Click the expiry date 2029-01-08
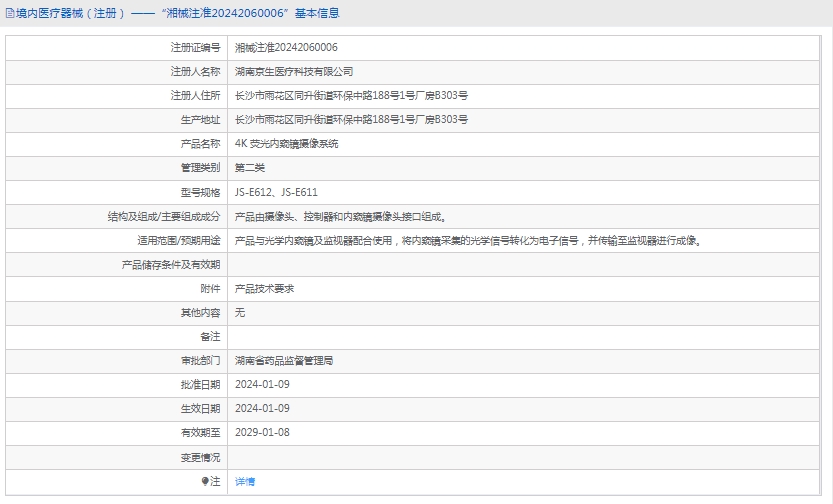833x504 pixels. [x=262, y=432]
